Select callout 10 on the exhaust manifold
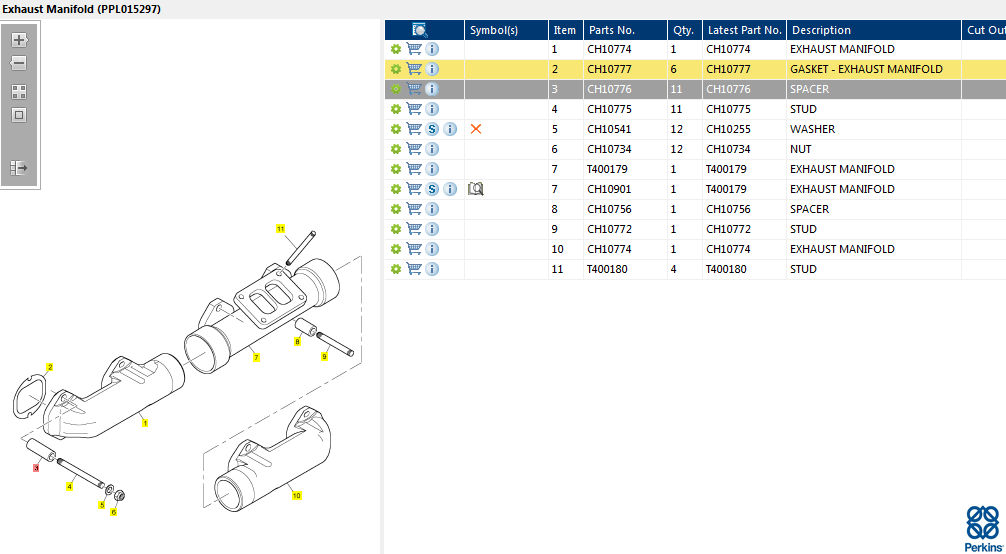The height and width of the screenshot is (554, 1006). [x=296, y=495]
